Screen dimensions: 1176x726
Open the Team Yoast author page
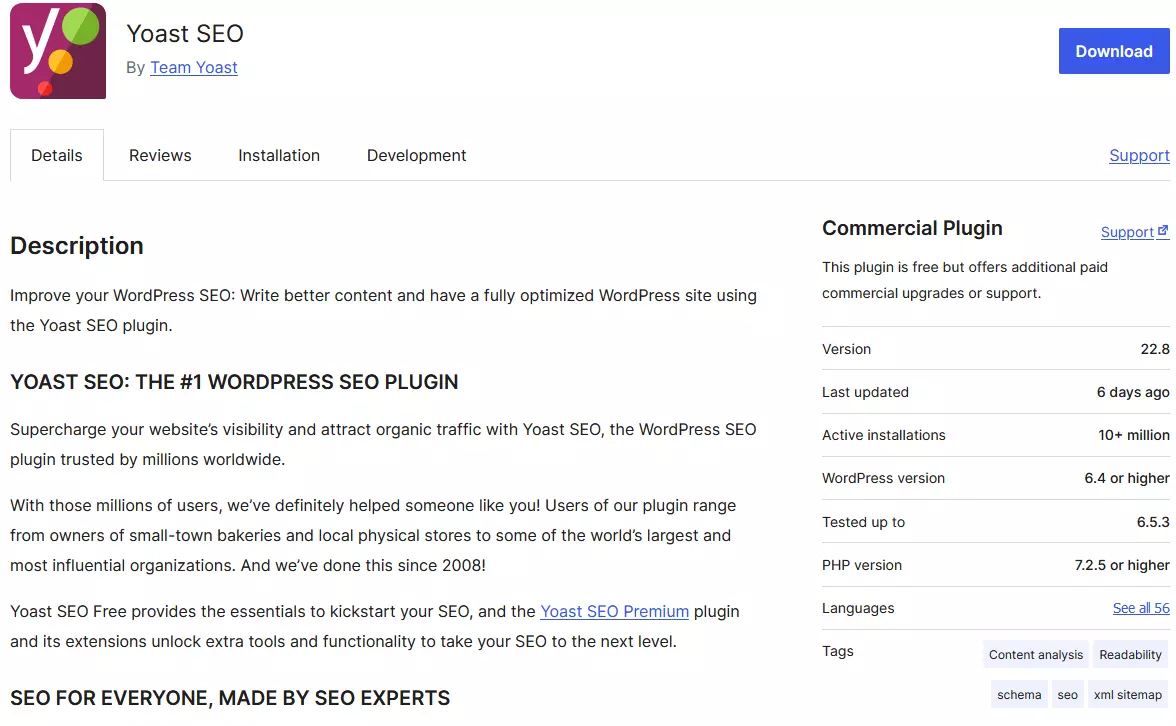point(194,67)
